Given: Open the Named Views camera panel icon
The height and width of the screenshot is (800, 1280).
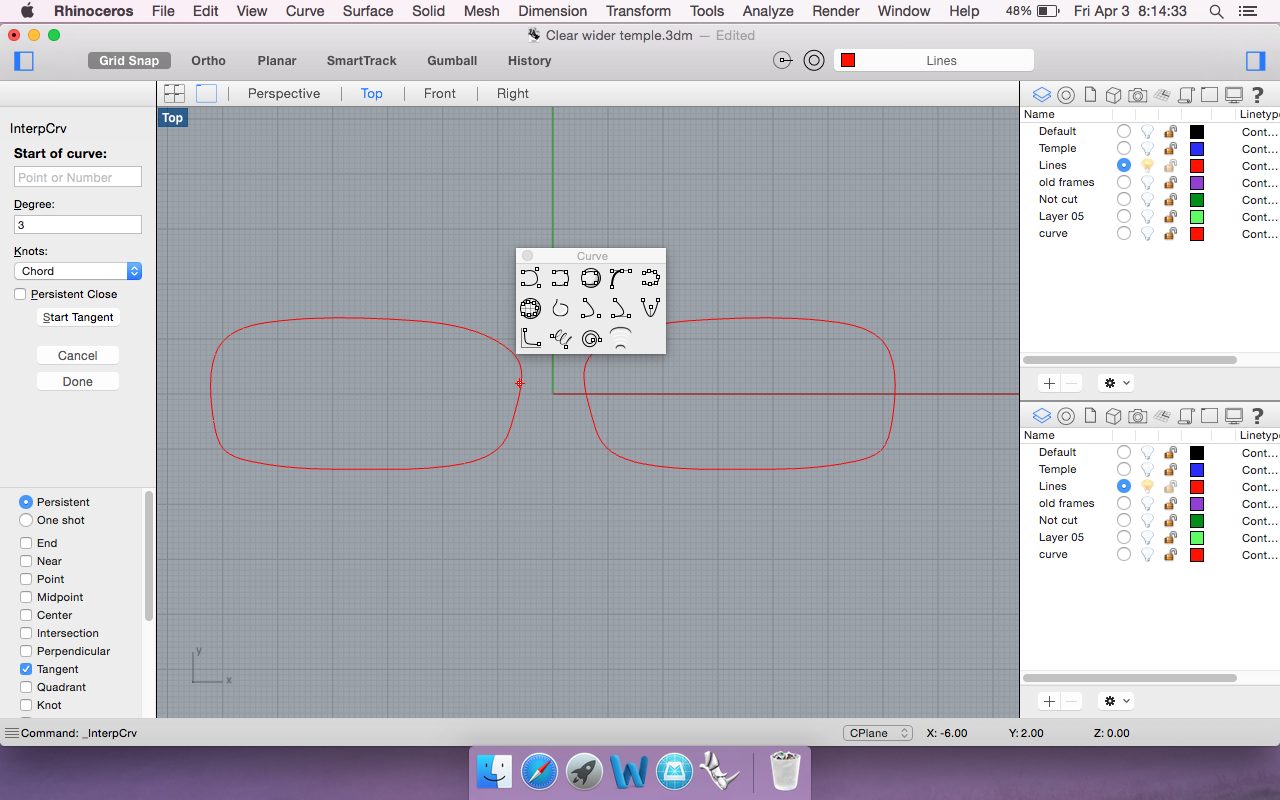Looking at the screenshot, I should click(1137, 94).
